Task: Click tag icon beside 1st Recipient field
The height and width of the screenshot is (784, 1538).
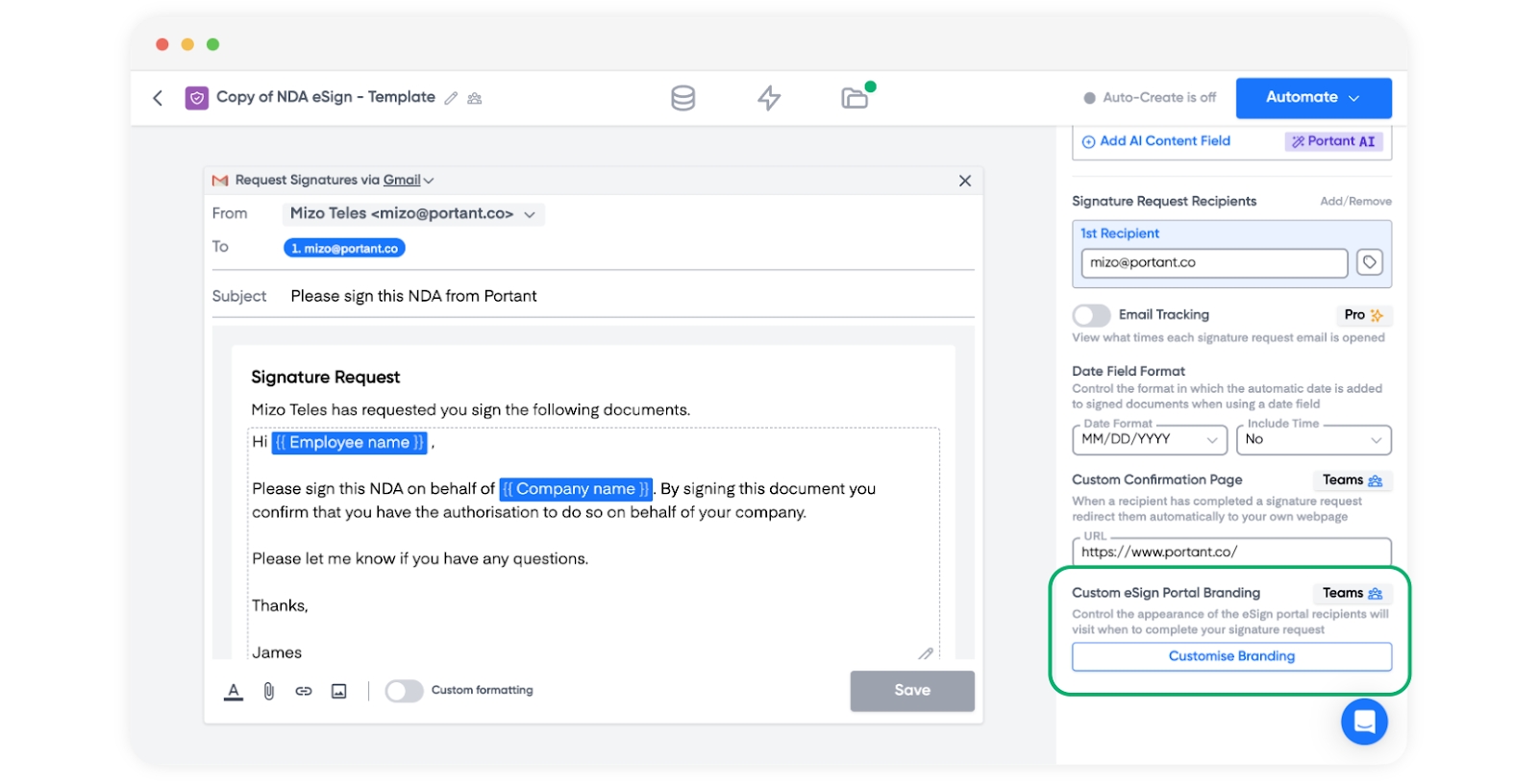Action: 1369,262
